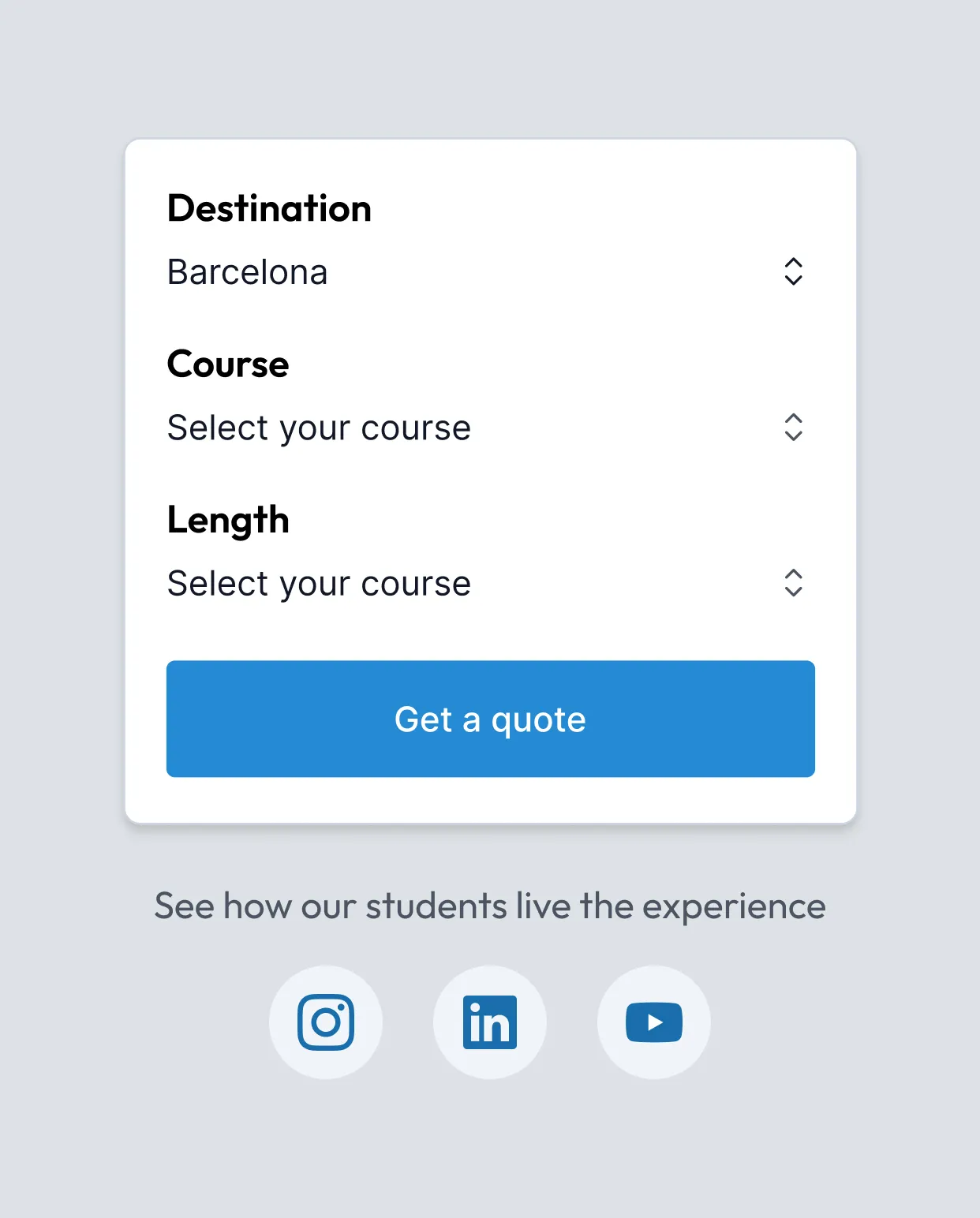Expand the Destination dropdown showing Barcelona
This screenshot has height=1218, width=980.
tap(489, 271)
